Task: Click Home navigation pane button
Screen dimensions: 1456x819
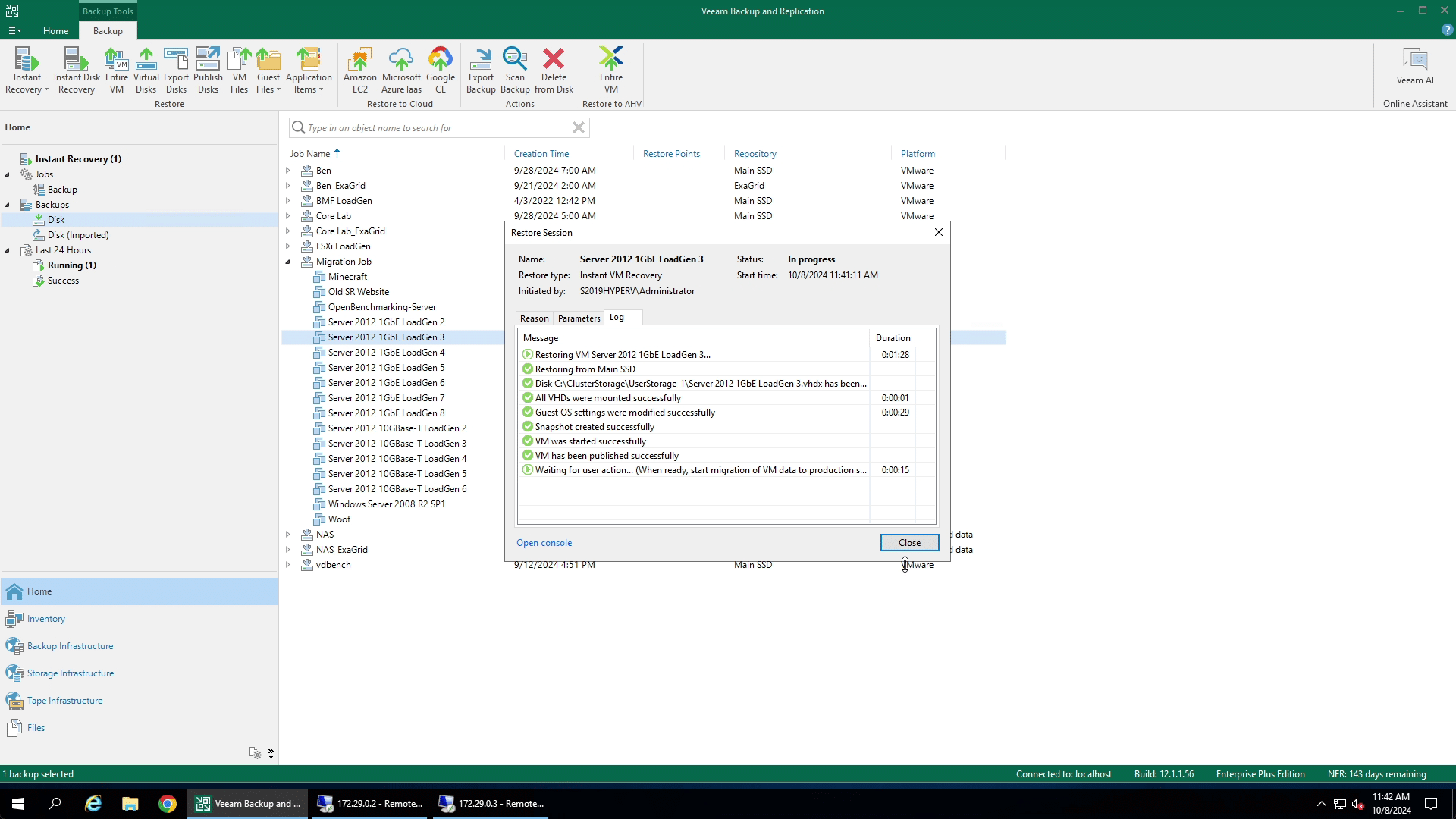Action: (x=140, y=591)
